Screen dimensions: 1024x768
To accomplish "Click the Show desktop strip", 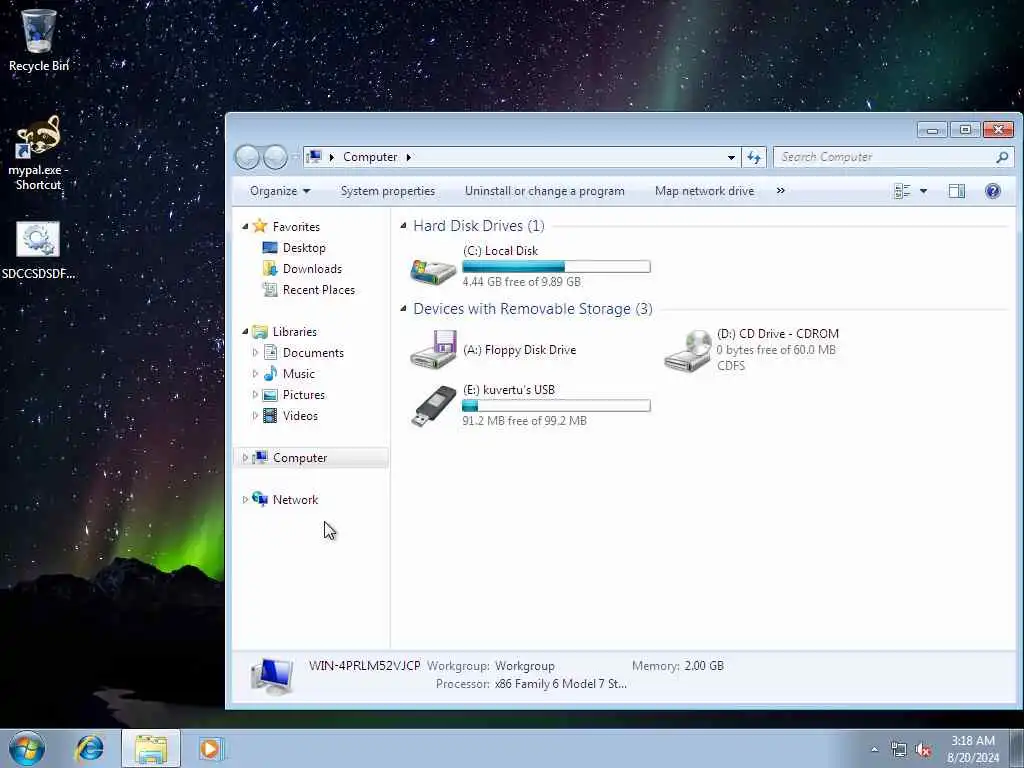I will 1016,748.
